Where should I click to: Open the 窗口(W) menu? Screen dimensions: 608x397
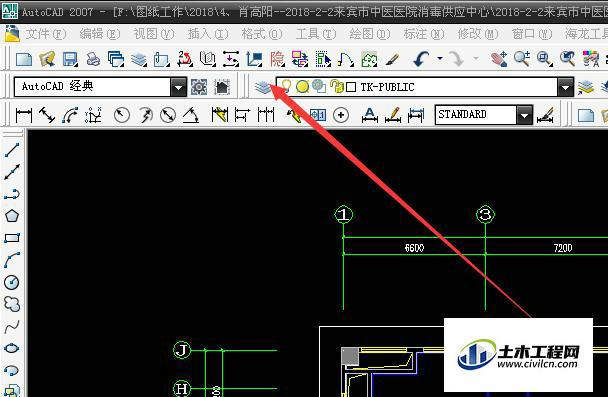(532, 34)
